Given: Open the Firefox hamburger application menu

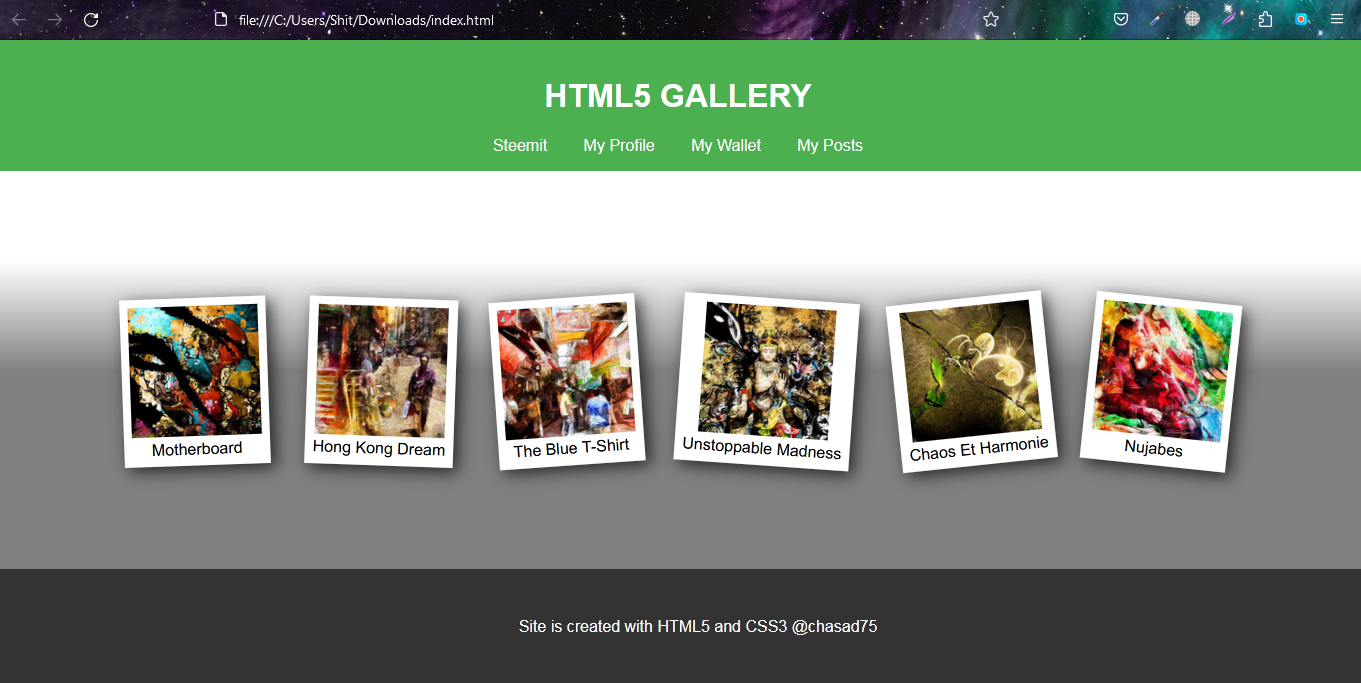Looking at the screenshot, I should (x=1337, y=19).
